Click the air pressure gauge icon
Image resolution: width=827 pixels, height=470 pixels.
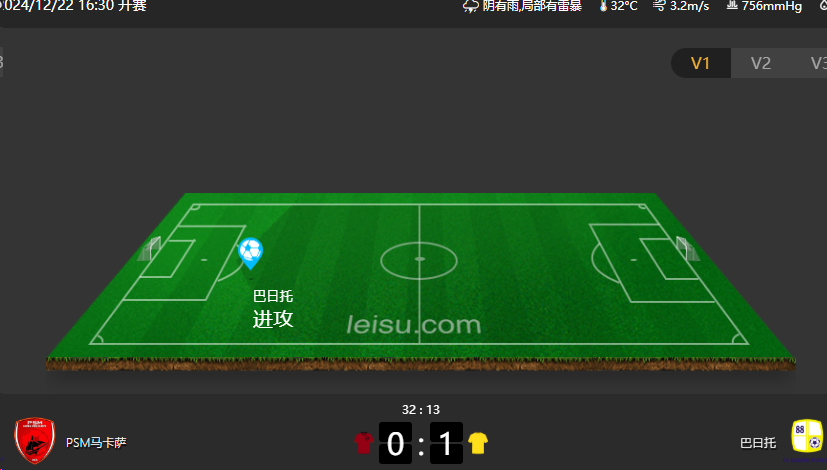(732, 5)
